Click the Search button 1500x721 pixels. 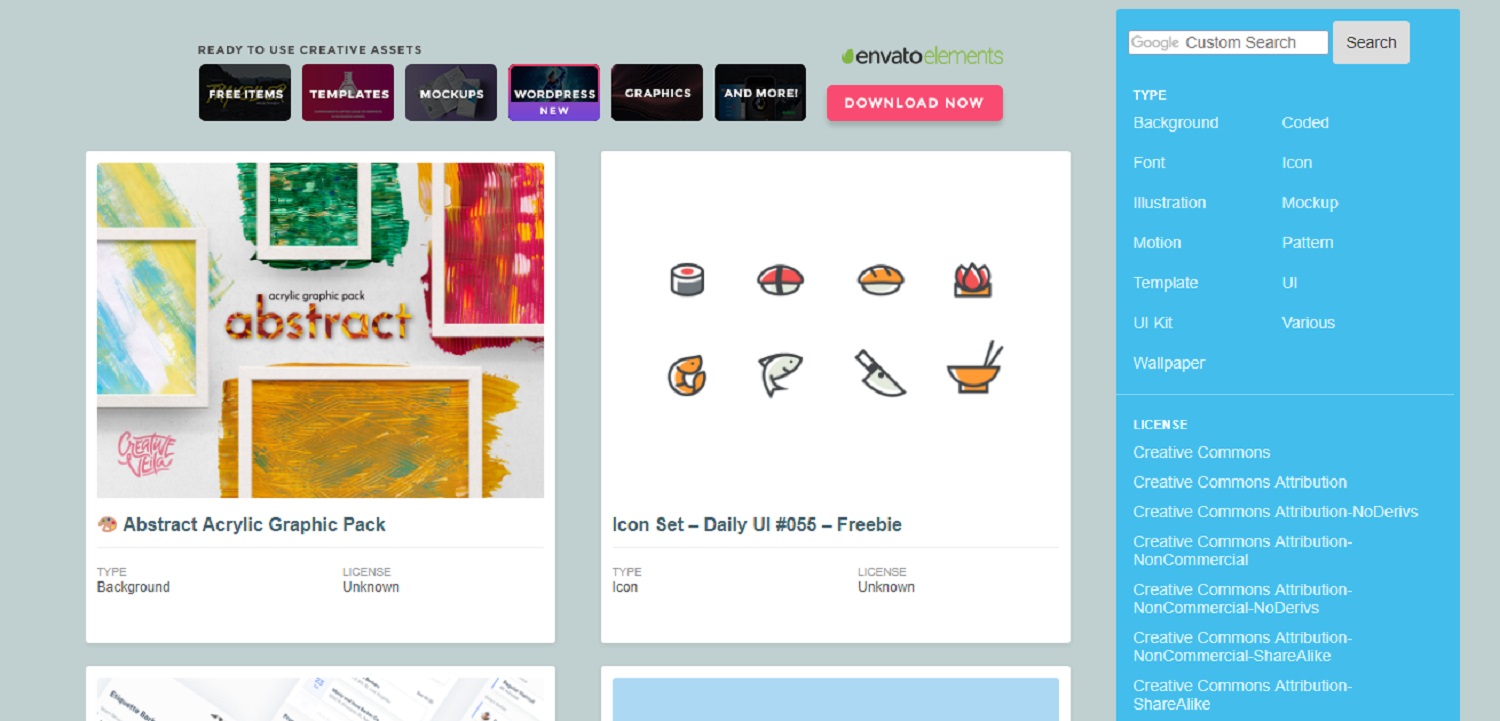pos(1371,42)
